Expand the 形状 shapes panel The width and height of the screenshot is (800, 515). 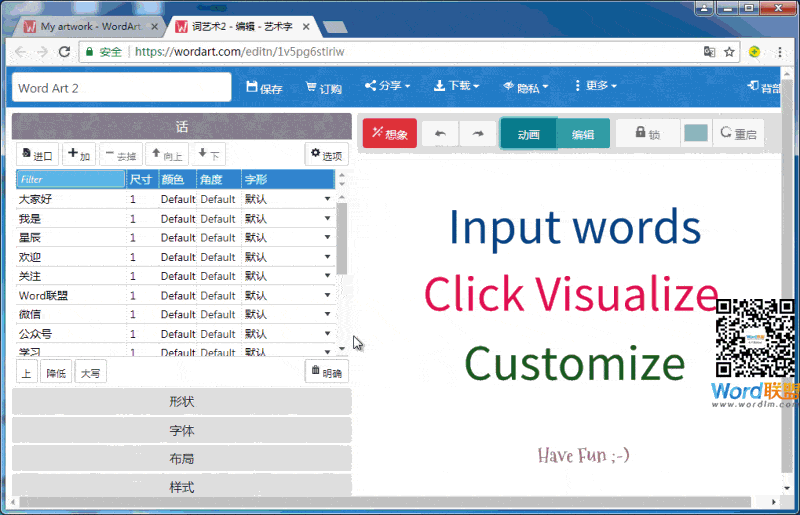(181, 401)
